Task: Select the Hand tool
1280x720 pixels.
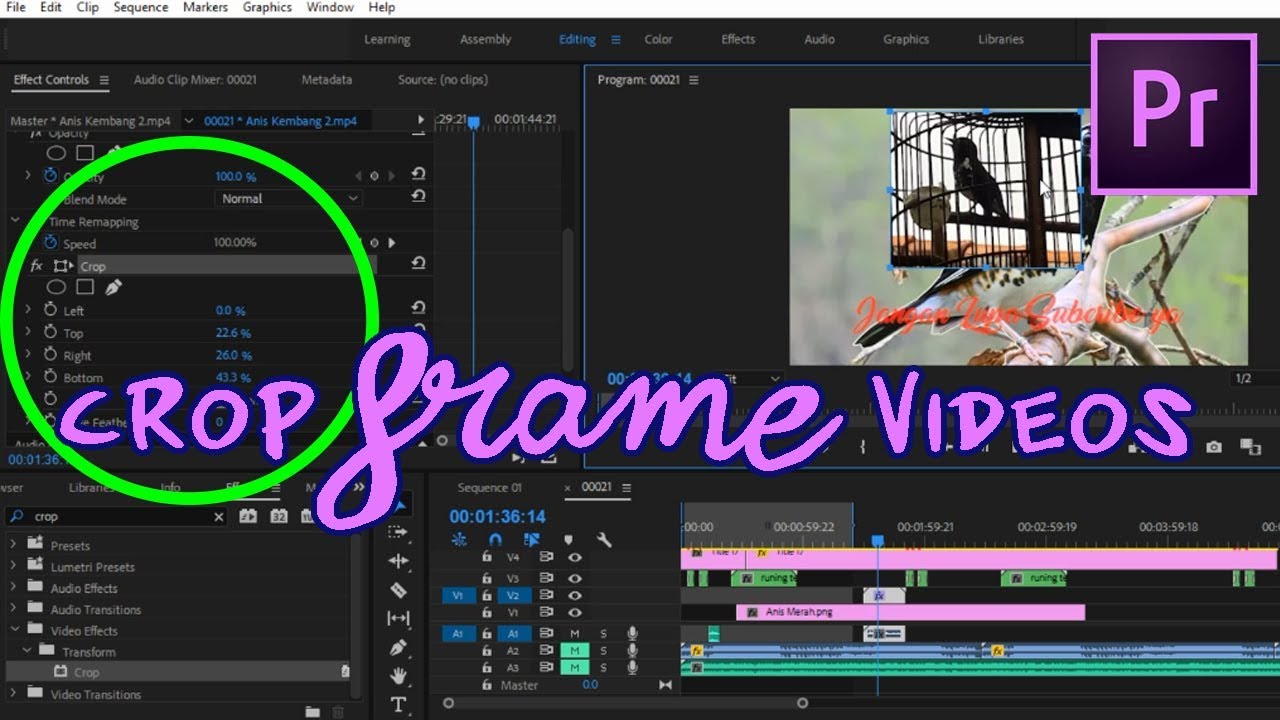Action: pyautogui.click(x=398, y=676)
